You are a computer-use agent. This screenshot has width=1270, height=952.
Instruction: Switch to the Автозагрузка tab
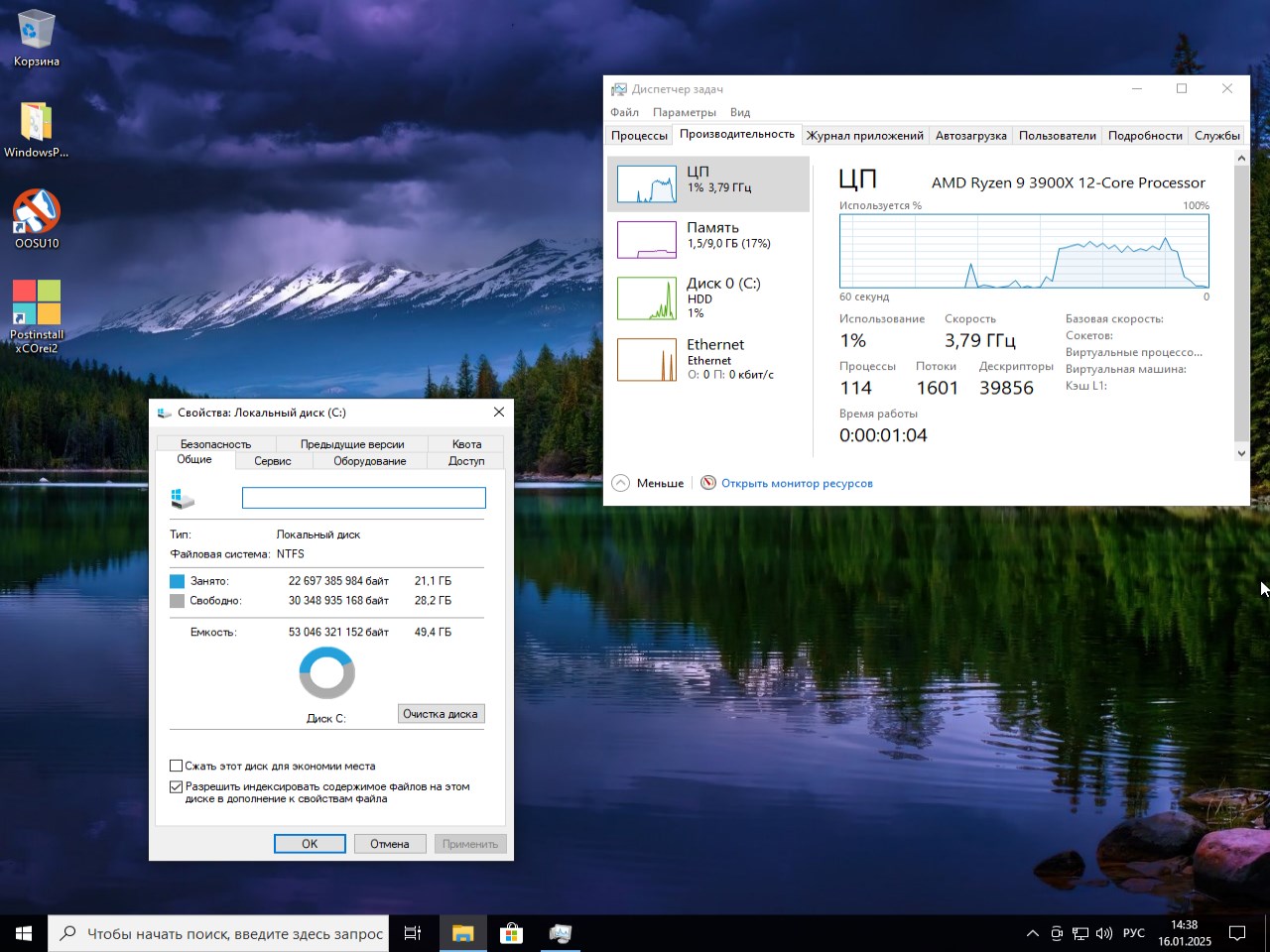[970, 136]
